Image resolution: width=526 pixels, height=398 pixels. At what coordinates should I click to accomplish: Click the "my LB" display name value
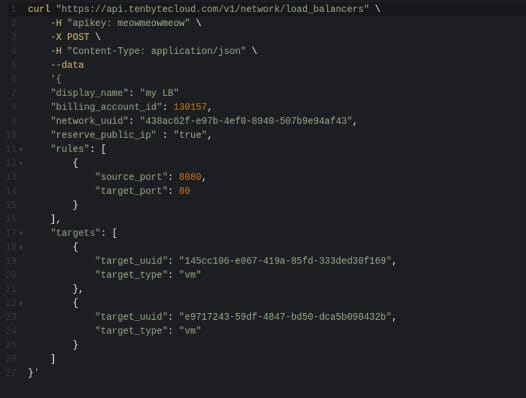click(159, 93)
